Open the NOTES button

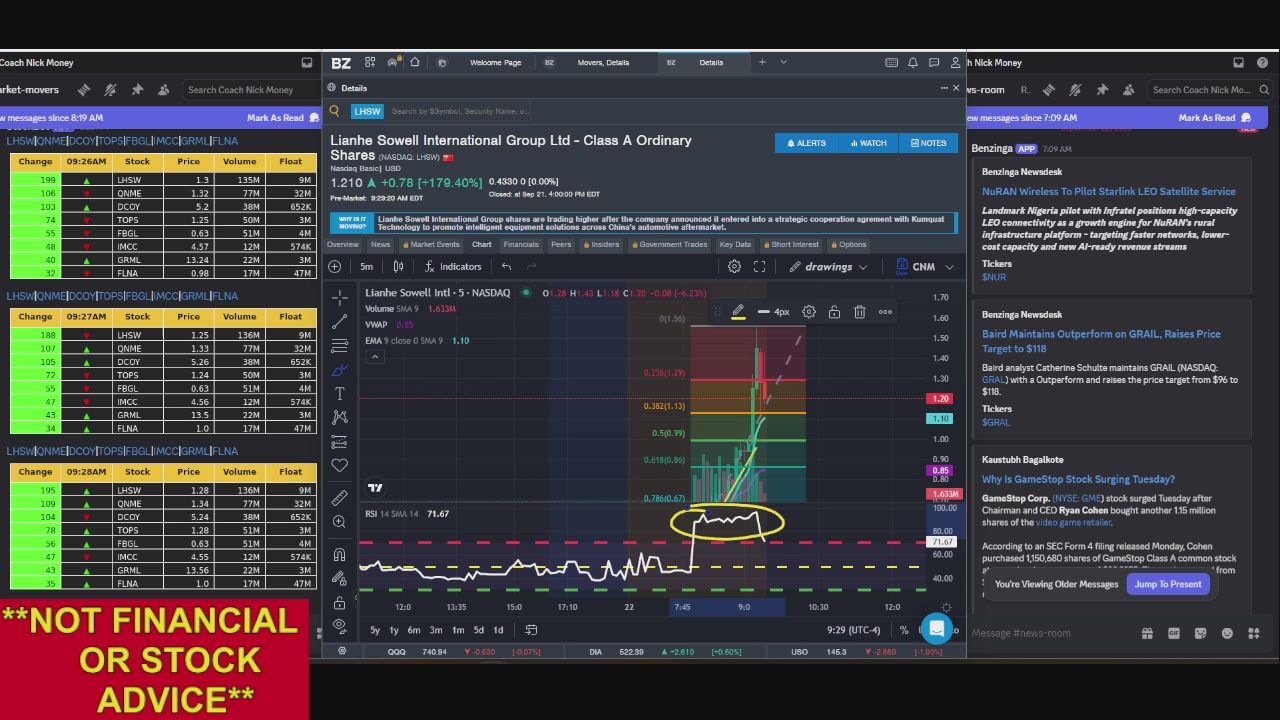928,143
